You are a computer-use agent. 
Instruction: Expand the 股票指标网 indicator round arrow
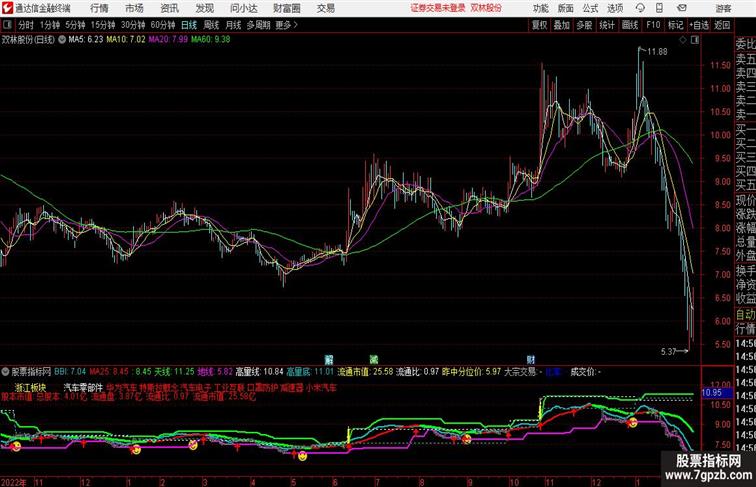click(5, 372)
